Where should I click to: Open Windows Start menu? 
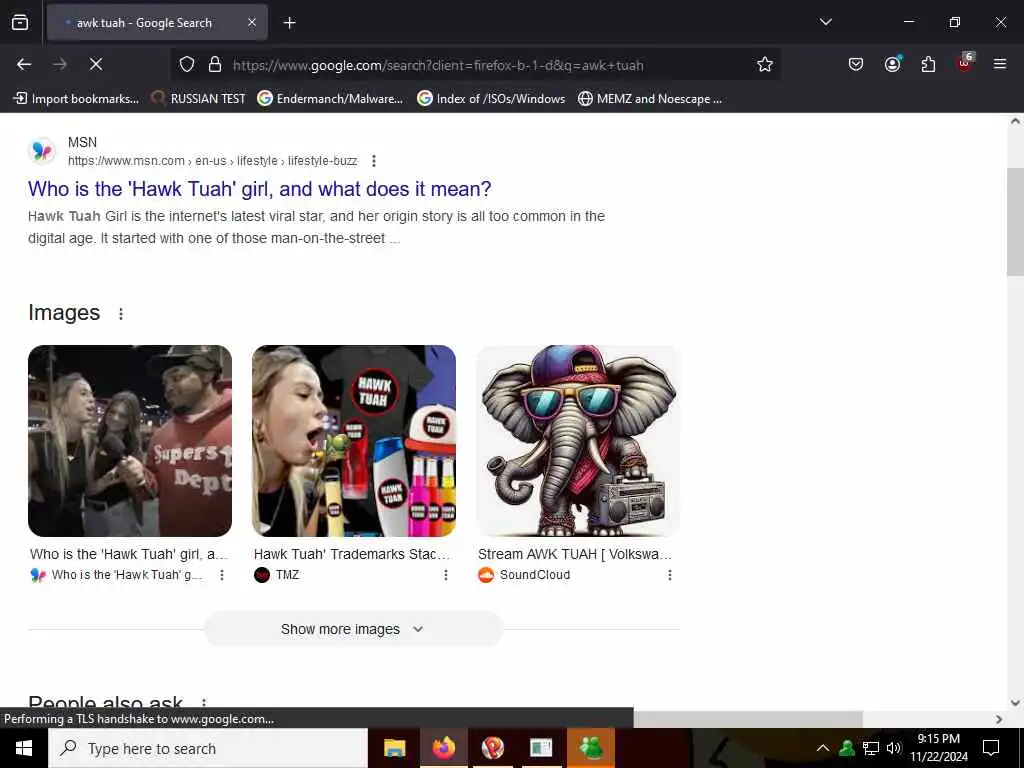click(x=24, y=748)
